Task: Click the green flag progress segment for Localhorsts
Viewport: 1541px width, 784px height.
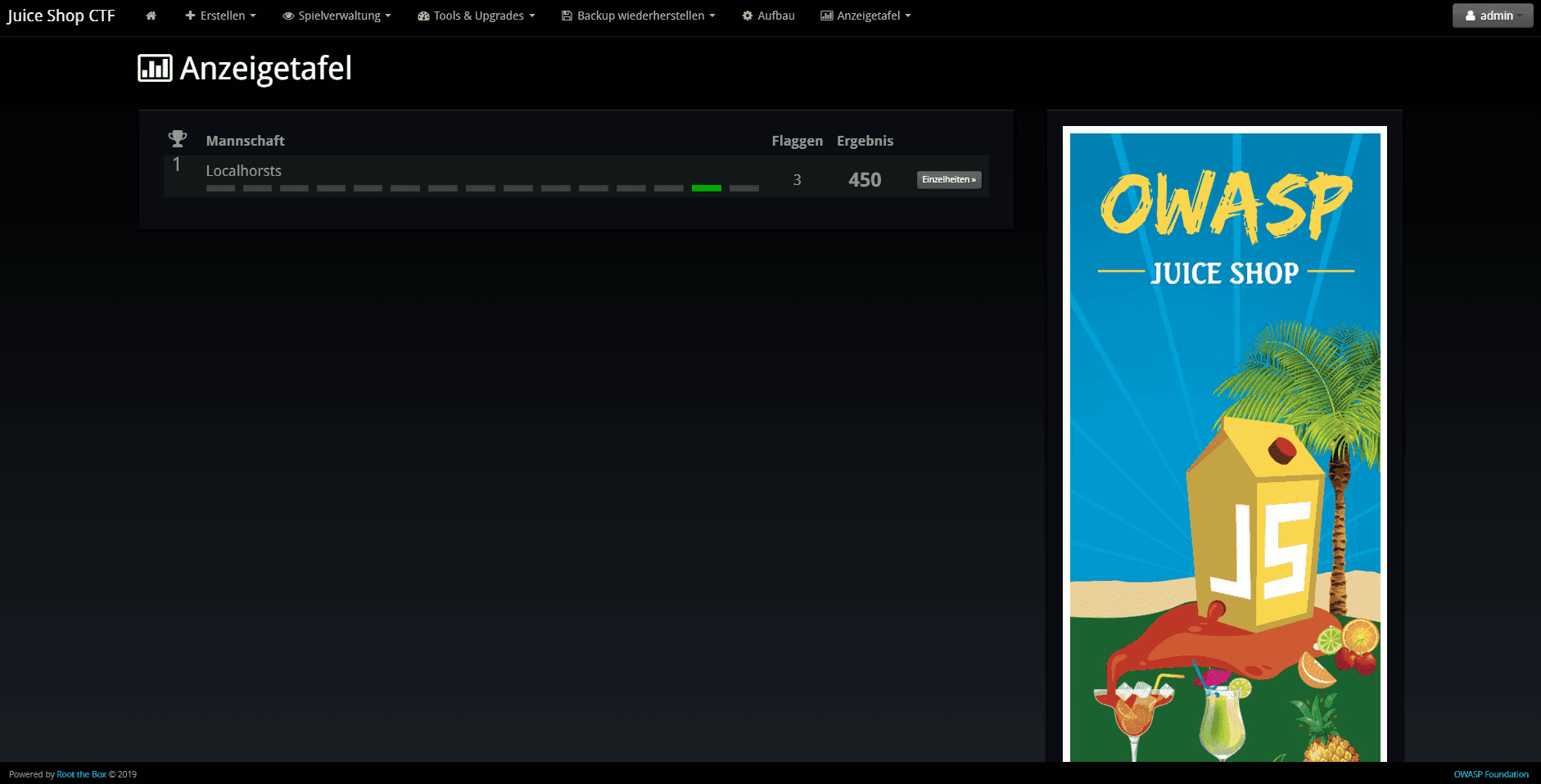Action: tap(707, 188)
